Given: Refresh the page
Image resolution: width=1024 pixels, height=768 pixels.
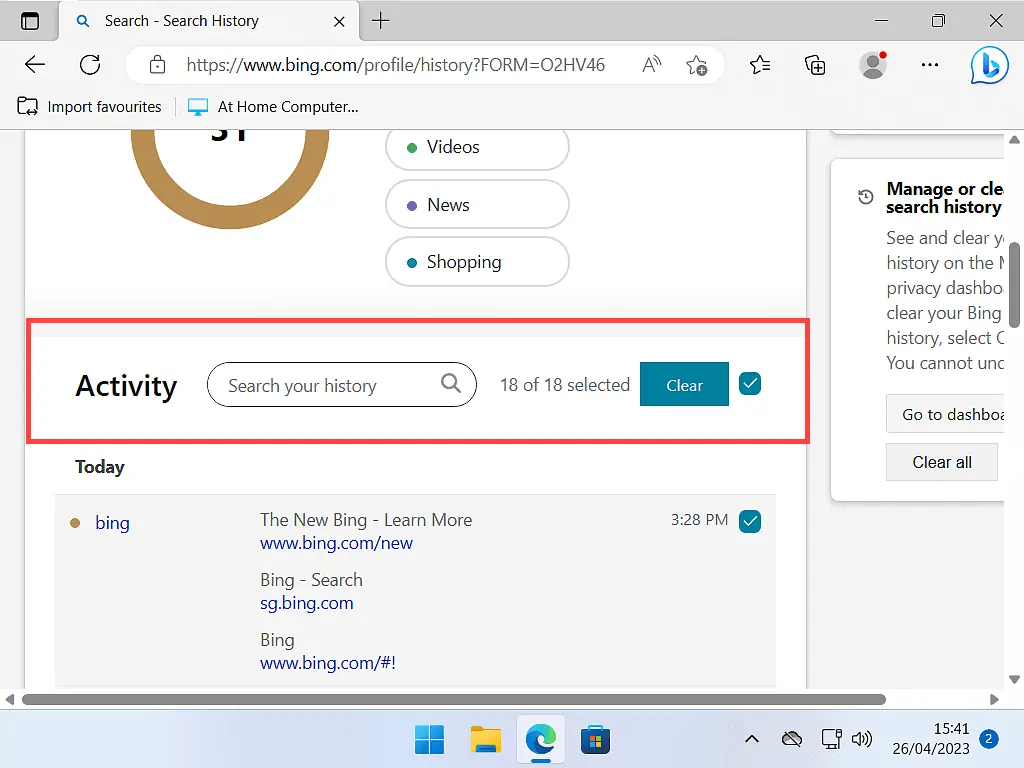Looking at the screenshot, I should point(90,64).
